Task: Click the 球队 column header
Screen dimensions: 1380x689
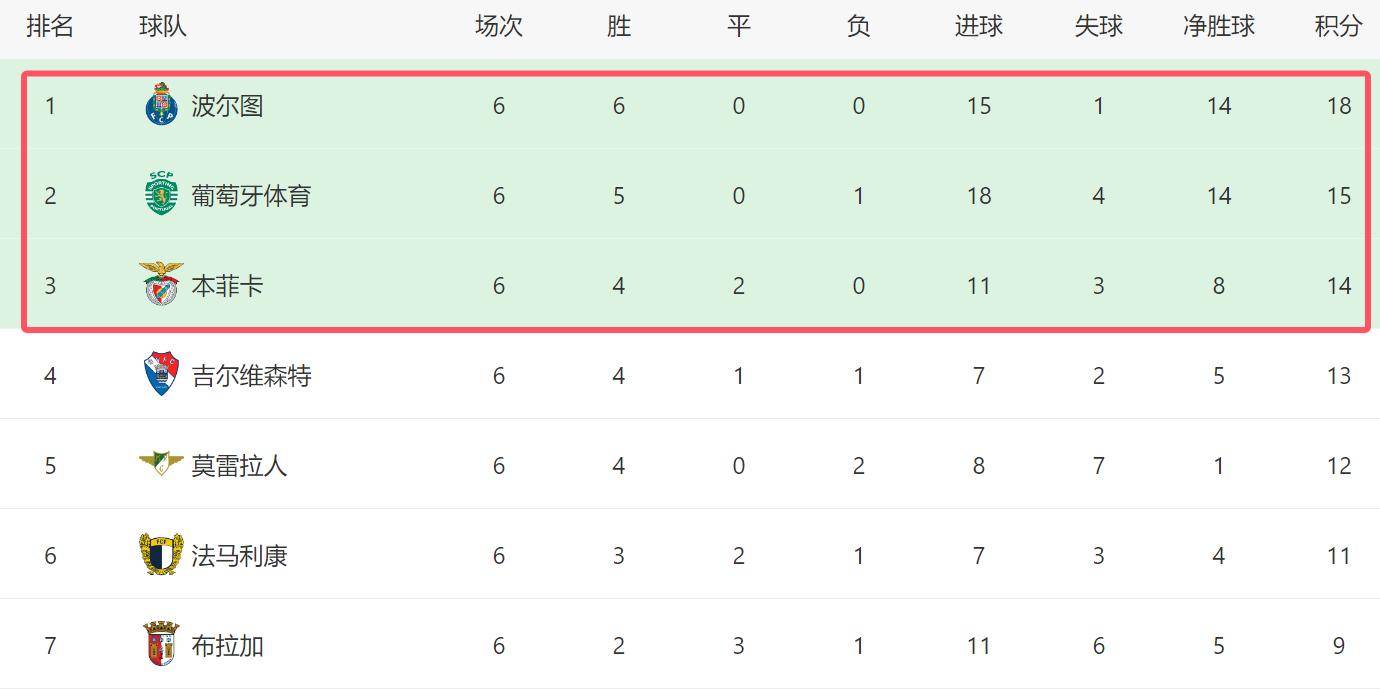Action: pyautogui.click(x=162, y=27)
